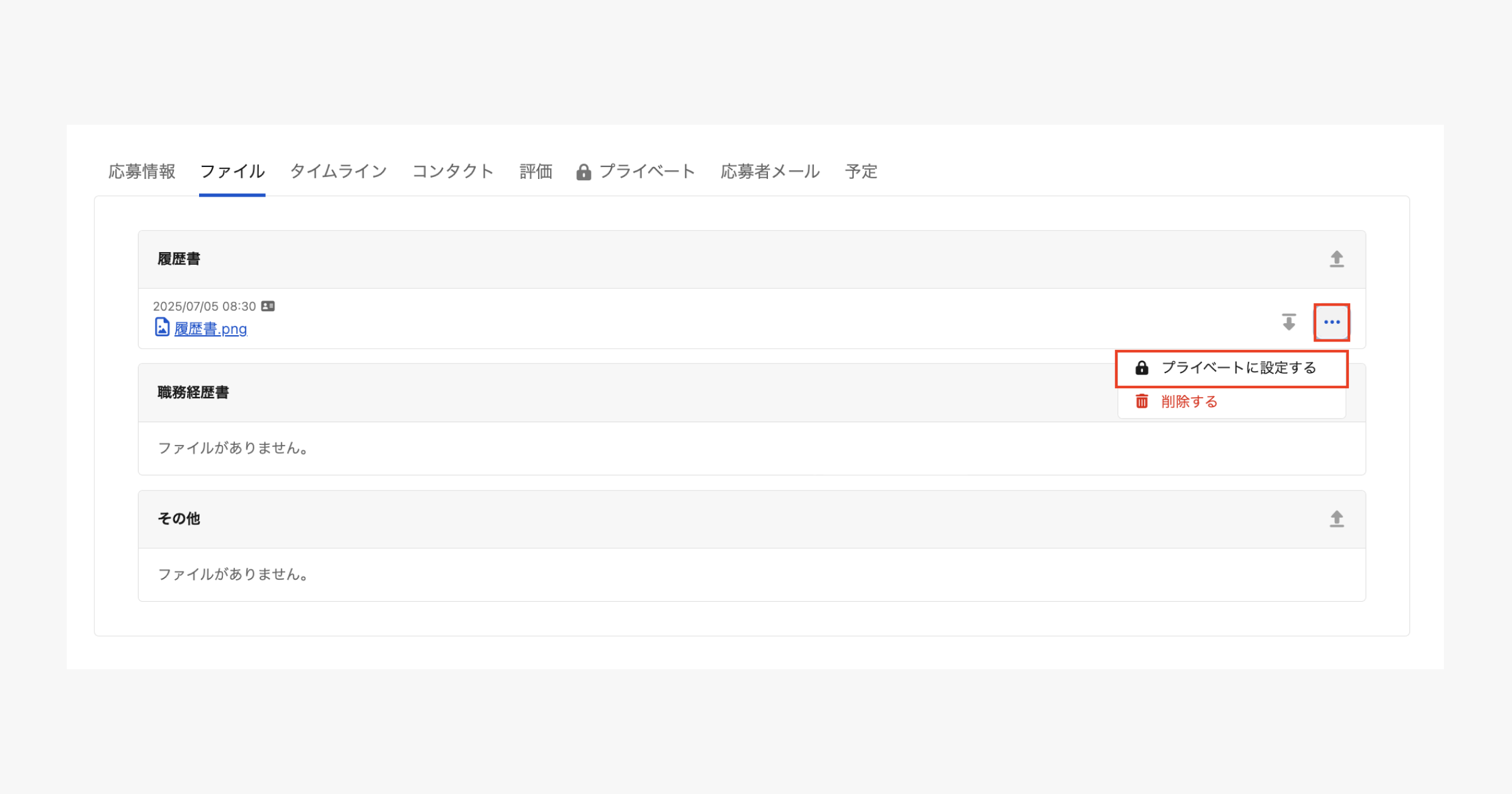Viewport: 1512px width, 794px height.
Task: Switch to the 応募情報 tab
Action: click(142, 171)
